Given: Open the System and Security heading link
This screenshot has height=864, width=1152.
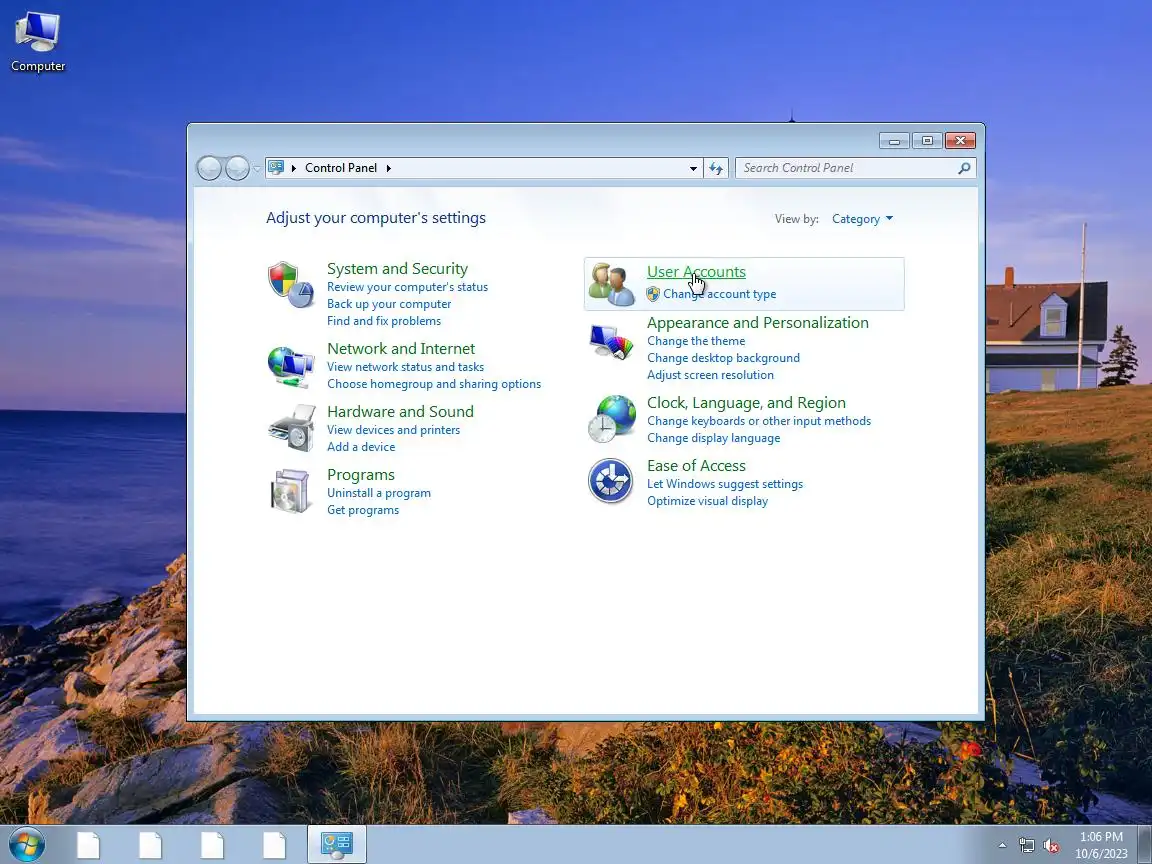Looking at the screenshot, I should 397,269.
